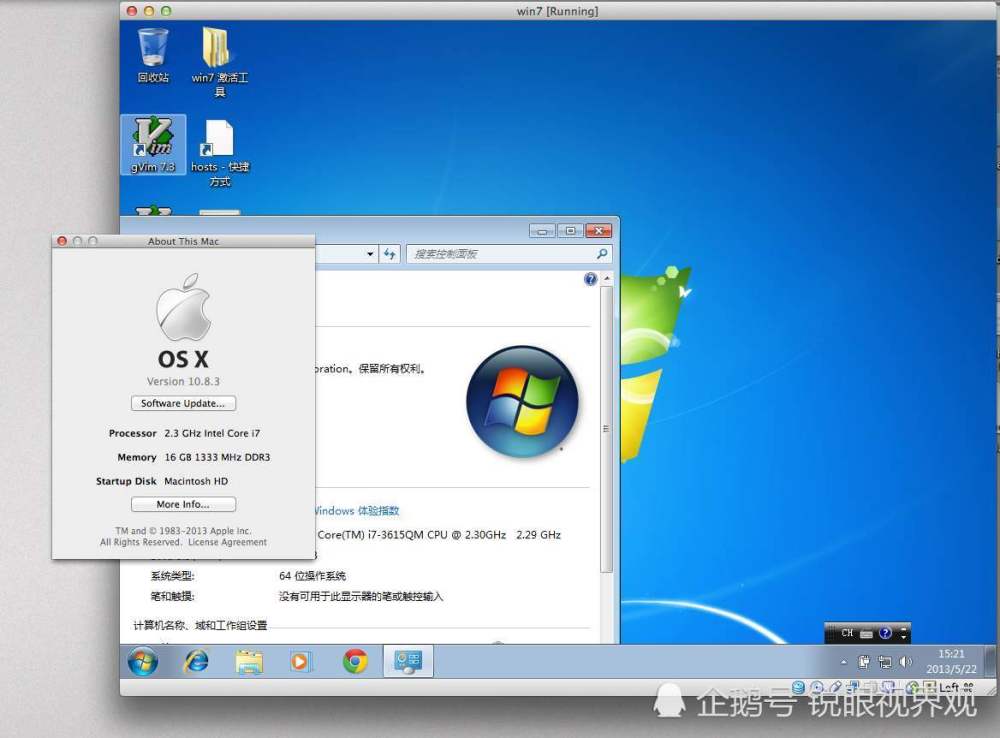The width and height of the screenshot is (1000, 738).
Task: Open the volume speaker tray icon
Action: coord(906,662)
